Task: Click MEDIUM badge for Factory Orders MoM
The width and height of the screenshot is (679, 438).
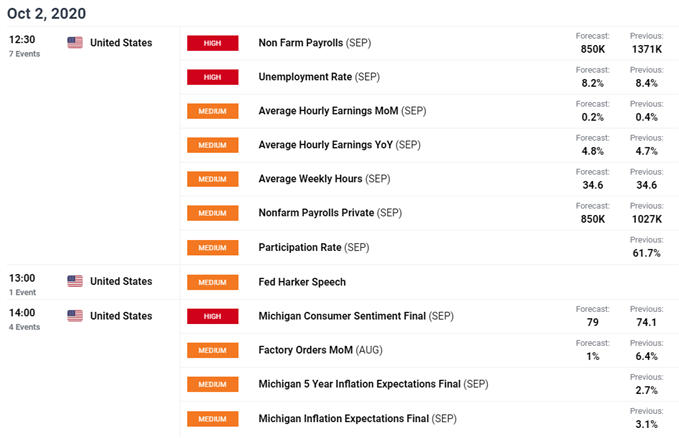Action: 212,350
